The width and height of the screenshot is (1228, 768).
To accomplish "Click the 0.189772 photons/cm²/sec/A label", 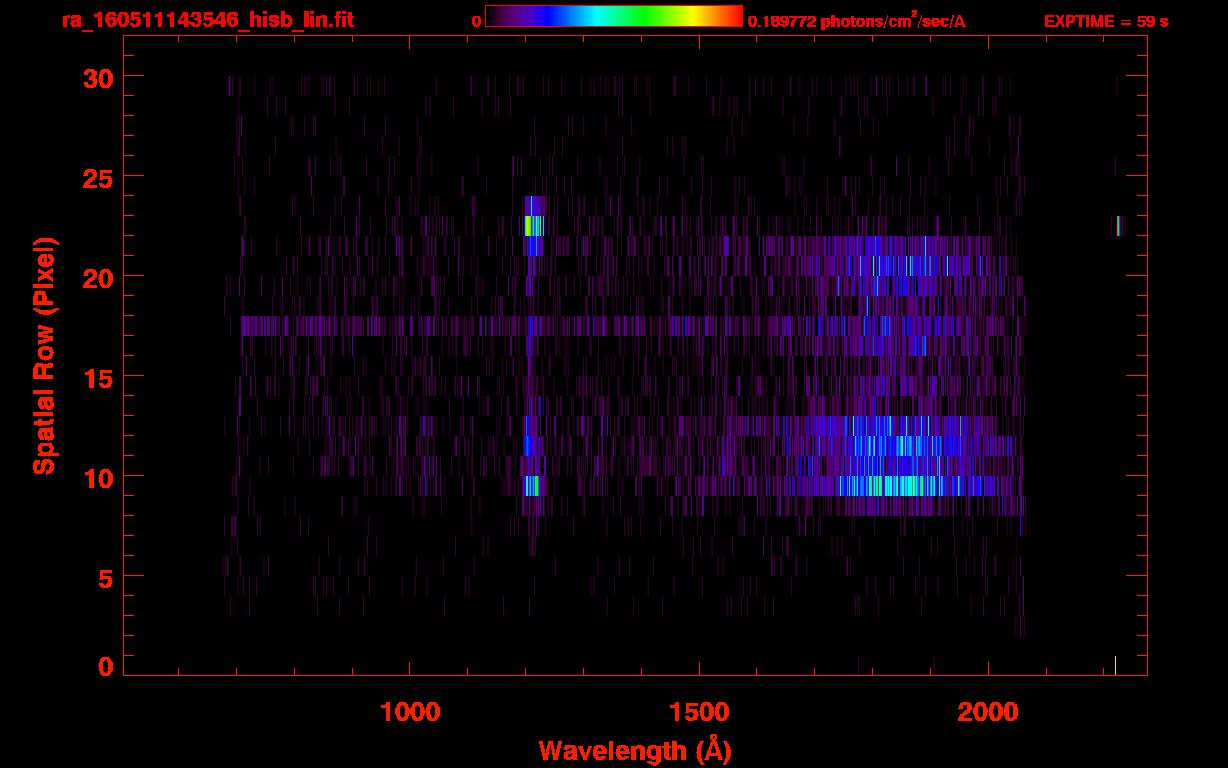I will [x=857, y=21].
